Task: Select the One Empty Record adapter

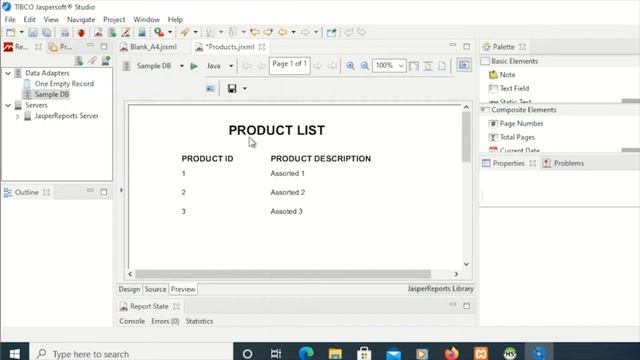Action: coord(64,84)
